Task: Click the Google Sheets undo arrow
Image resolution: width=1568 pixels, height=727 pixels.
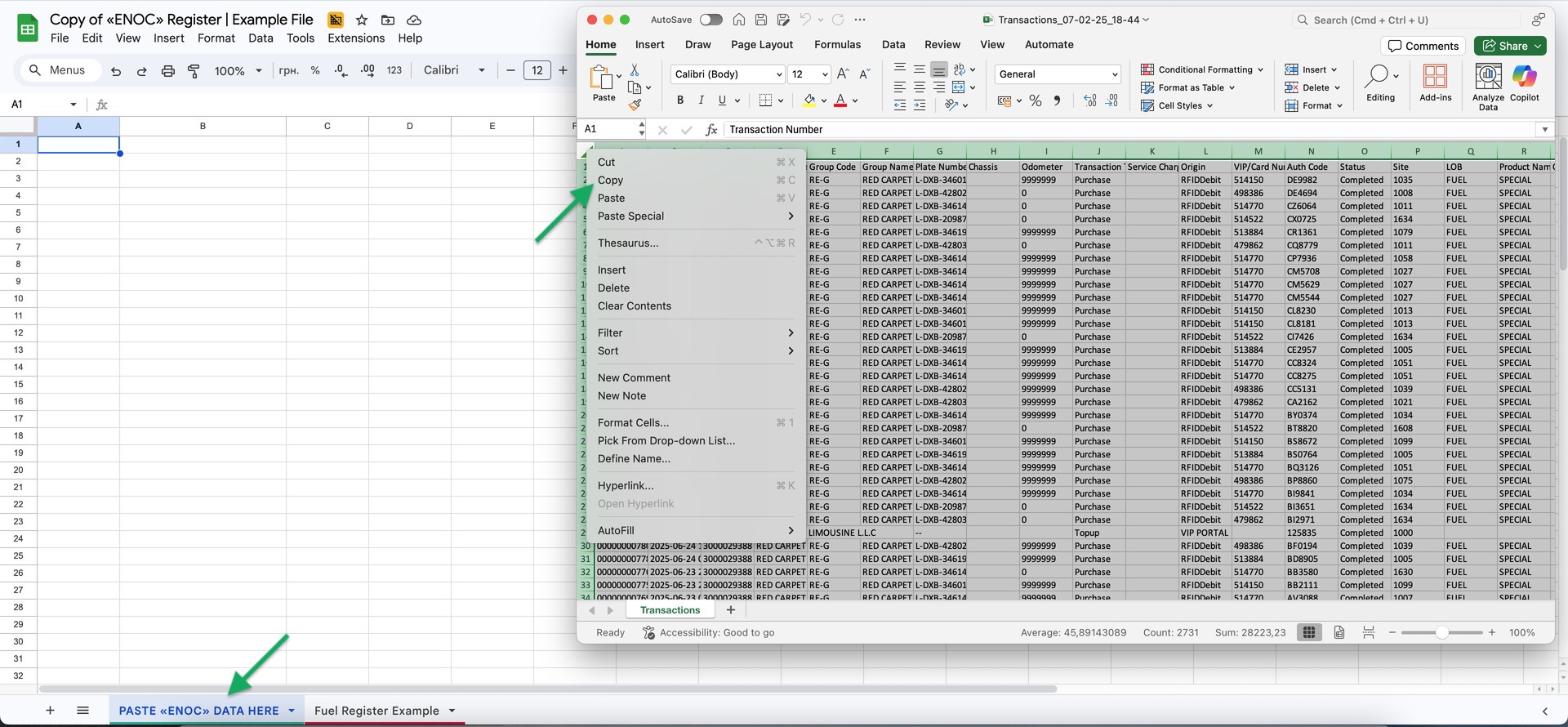Action: click(x=116, y=71)
